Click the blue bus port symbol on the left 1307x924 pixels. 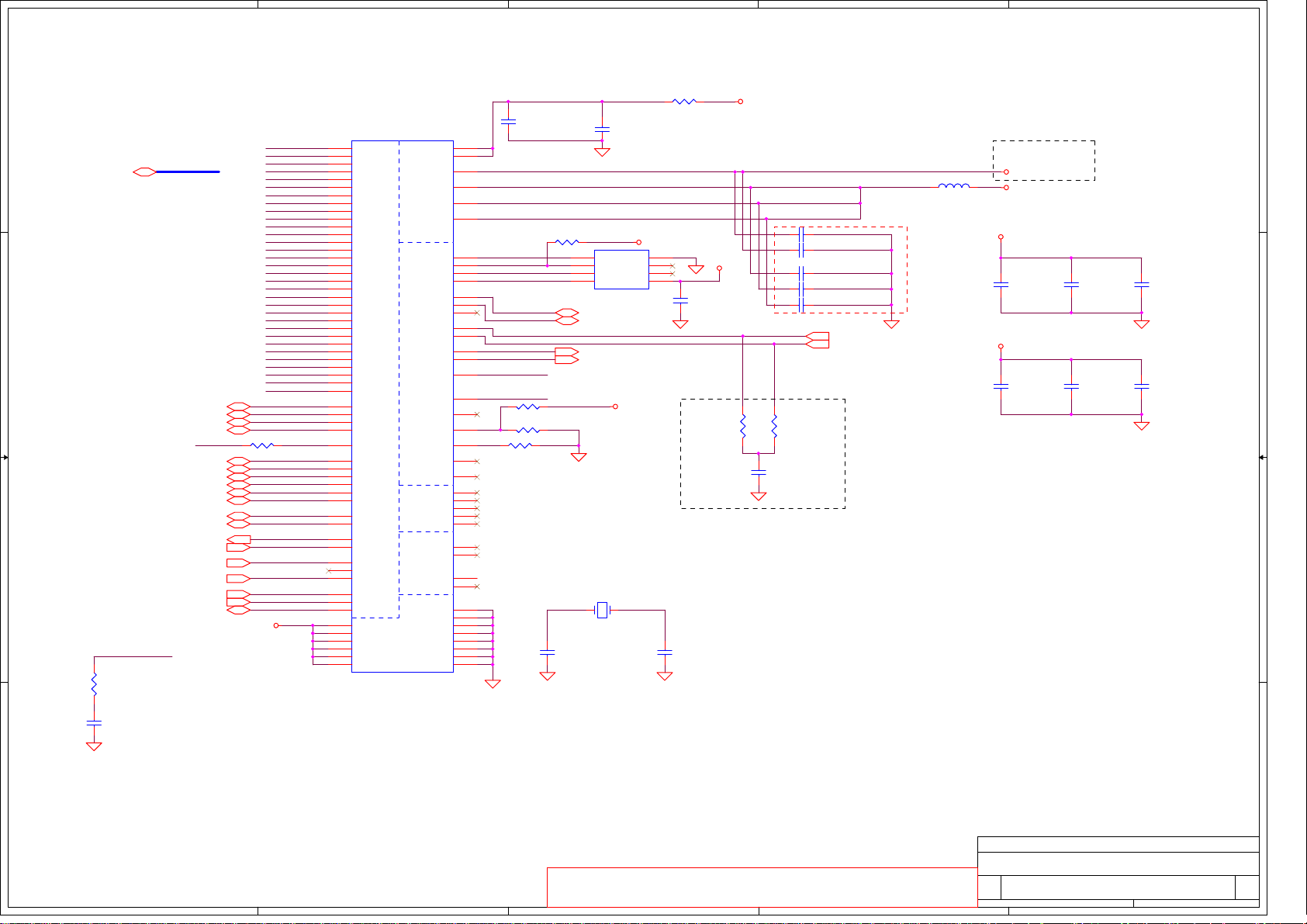point(144,171)
